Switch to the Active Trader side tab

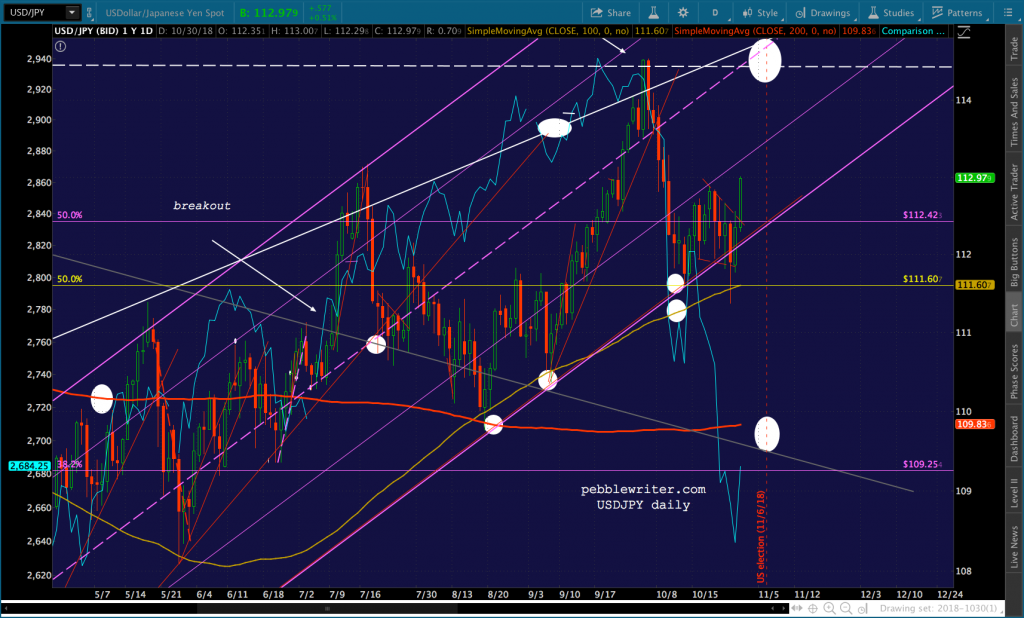pyautogui.click(x=1014, y=192)
